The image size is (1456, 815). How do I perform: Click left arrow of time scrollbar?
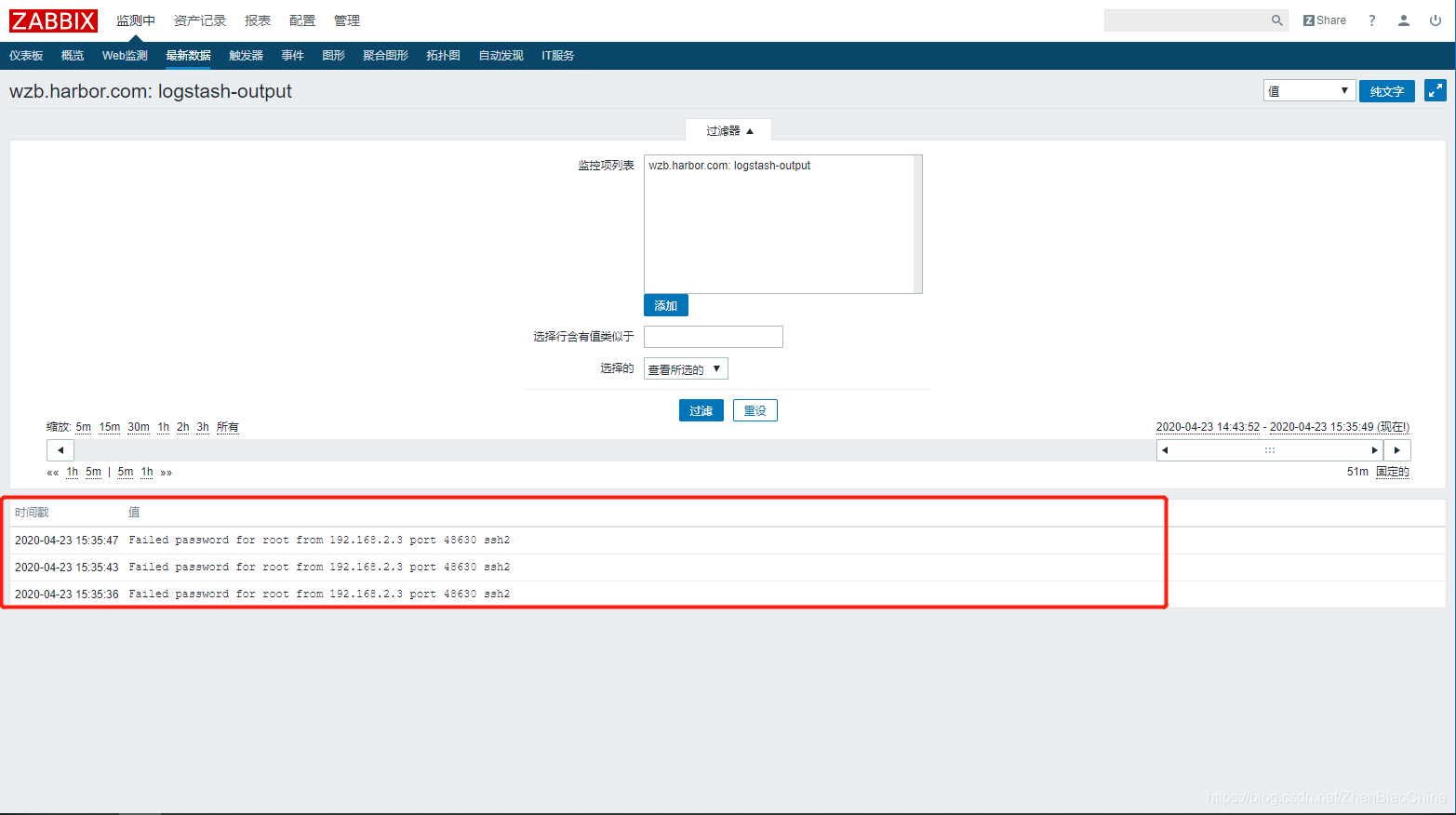[x=60, y=450]
